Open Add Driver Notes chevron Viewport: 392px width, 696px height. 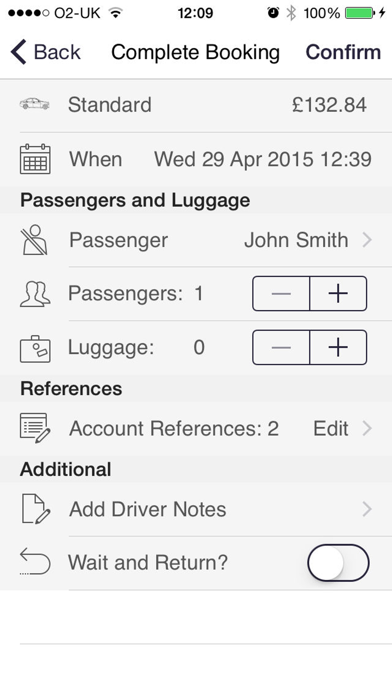(367, 509)
